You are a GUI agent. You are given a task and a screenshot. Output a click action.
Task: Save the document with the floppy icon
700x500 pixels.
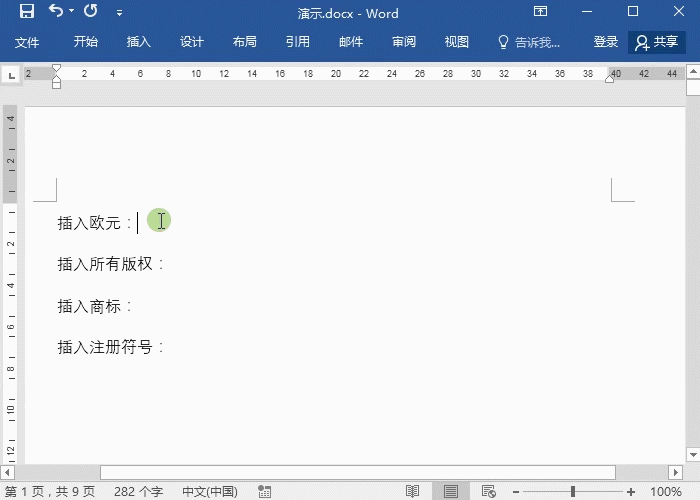27,11
